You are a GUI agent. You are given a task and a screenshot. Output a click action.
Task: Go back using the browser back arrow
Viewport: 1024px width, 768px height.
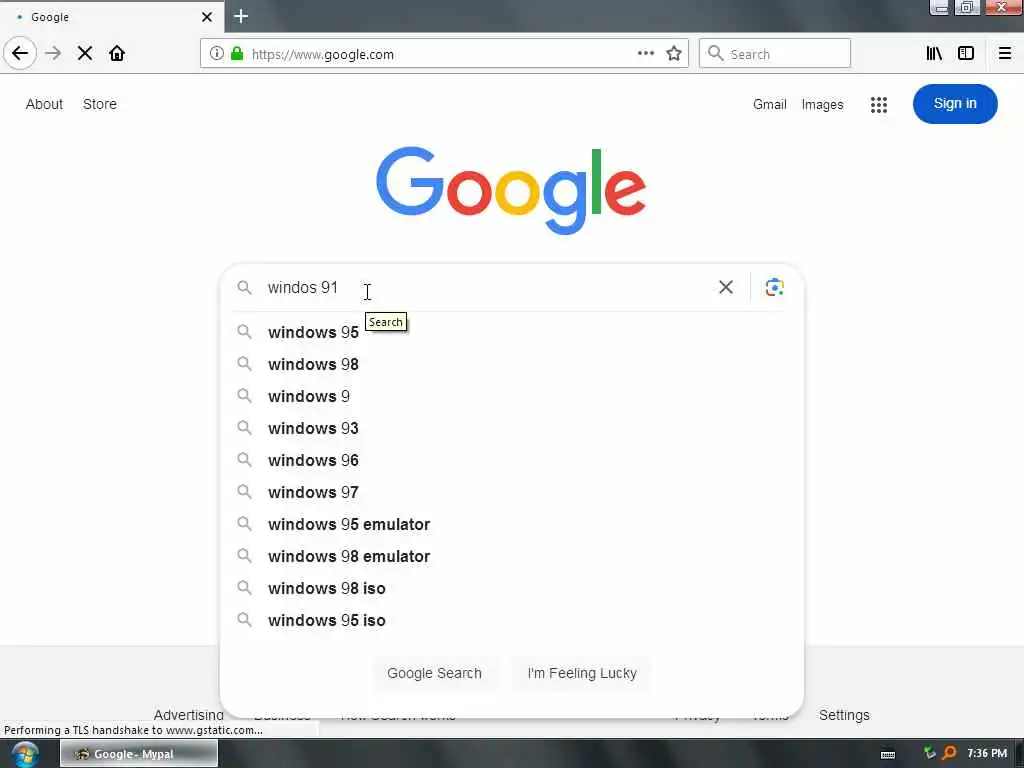(20, 54)
